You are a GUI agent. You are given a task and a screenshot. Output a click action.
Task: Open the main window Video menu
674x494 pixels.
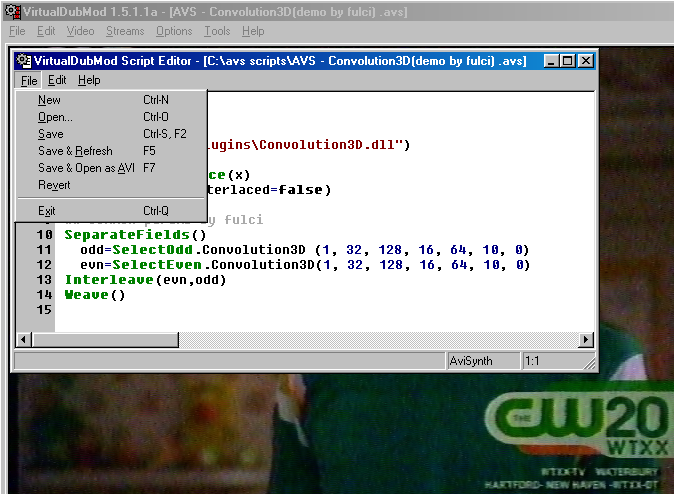click(x=80, y=31)
